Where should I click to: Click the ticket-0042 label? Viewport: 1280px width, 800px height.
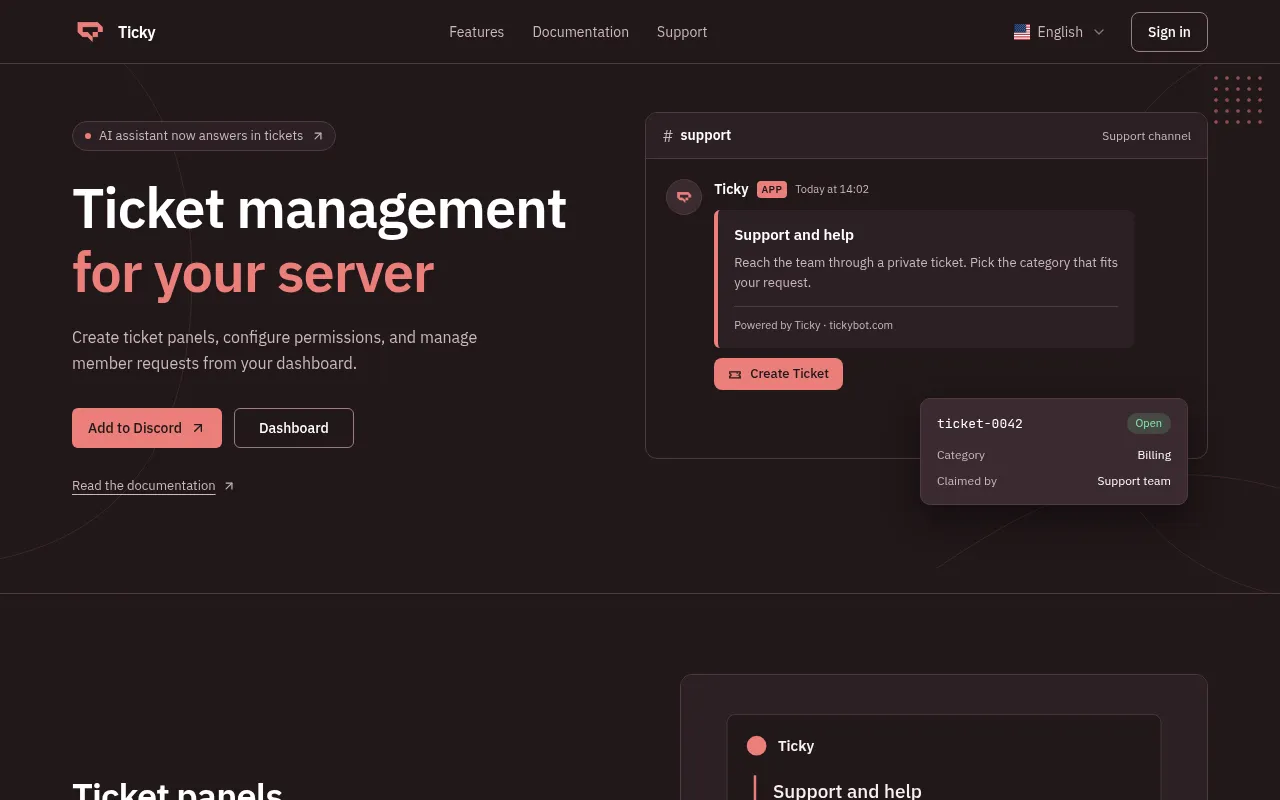[980, 424]
